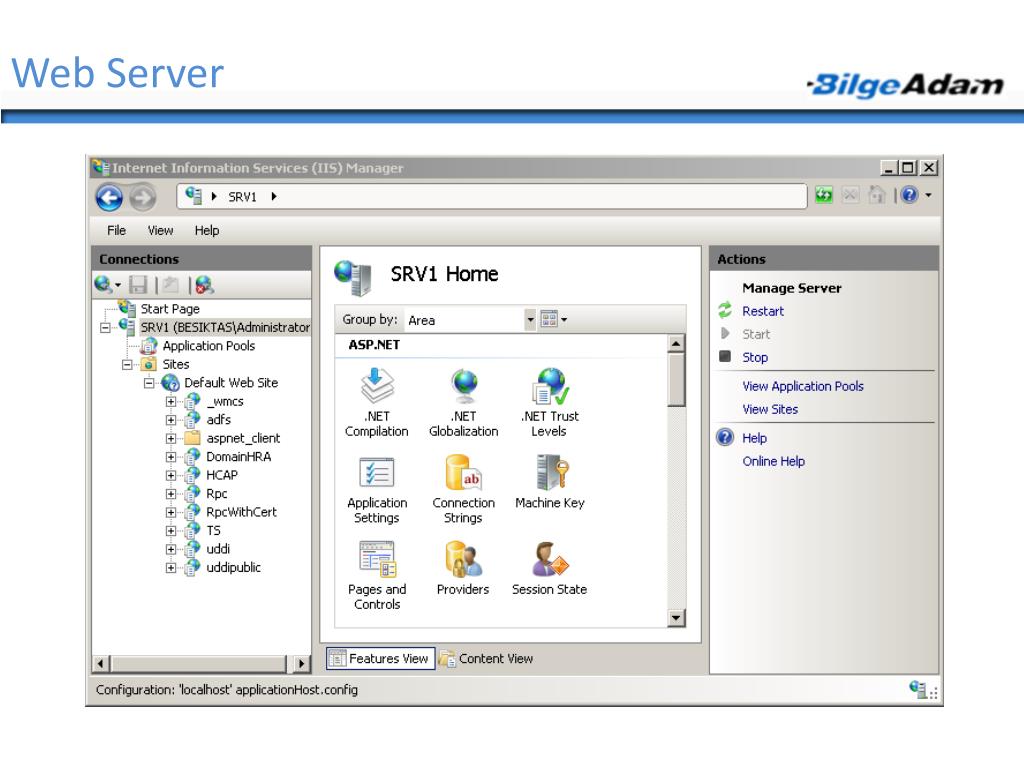Screen dimensions: 1024x768
Task: Click the Stop loading toolbar icon
Action: (850, 195)
